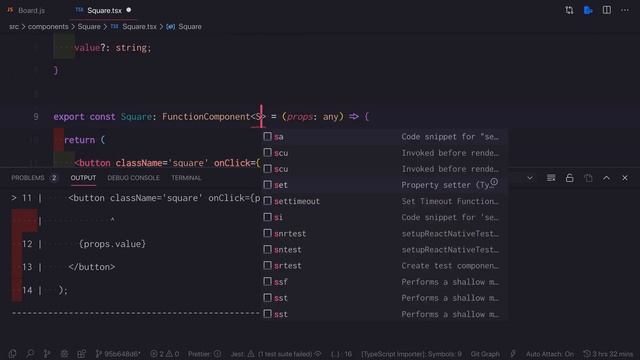Click the 3 hrs 32 mins time tracker
This screenshot has width=640, height=360.
(x=608, y=354)
